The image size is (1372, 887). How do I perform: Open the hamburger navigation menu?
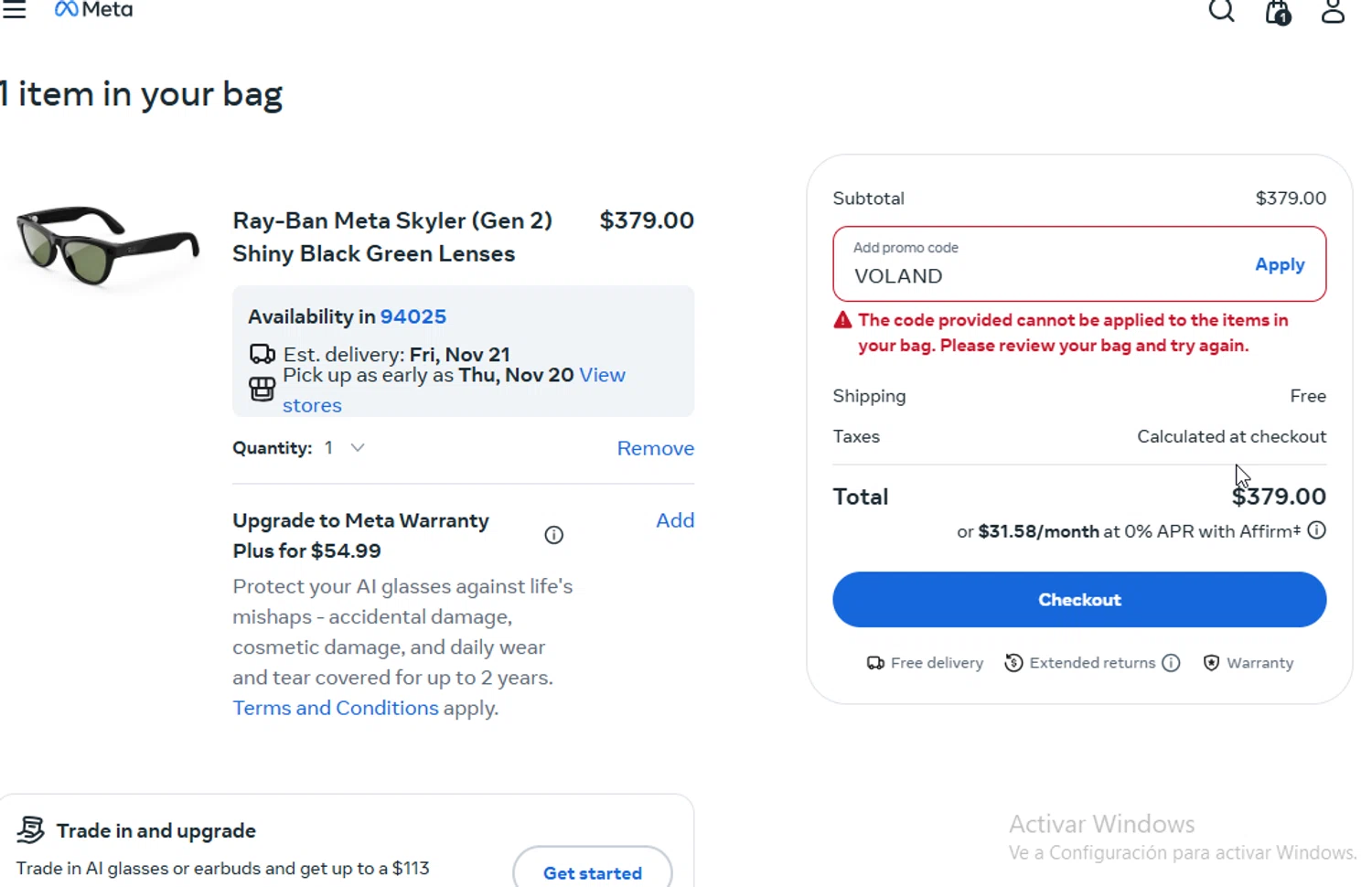click(14, 10)
